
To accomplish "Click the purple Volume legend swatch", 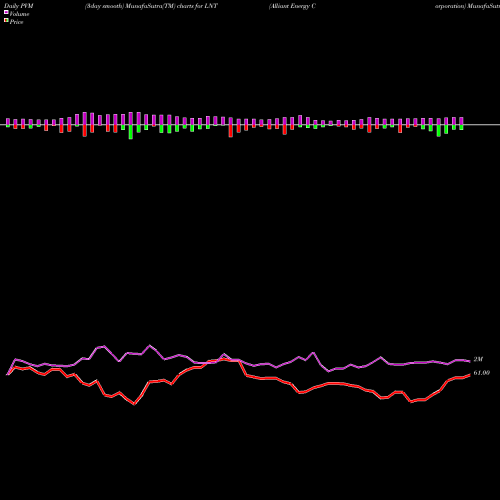I will [6, 13].
